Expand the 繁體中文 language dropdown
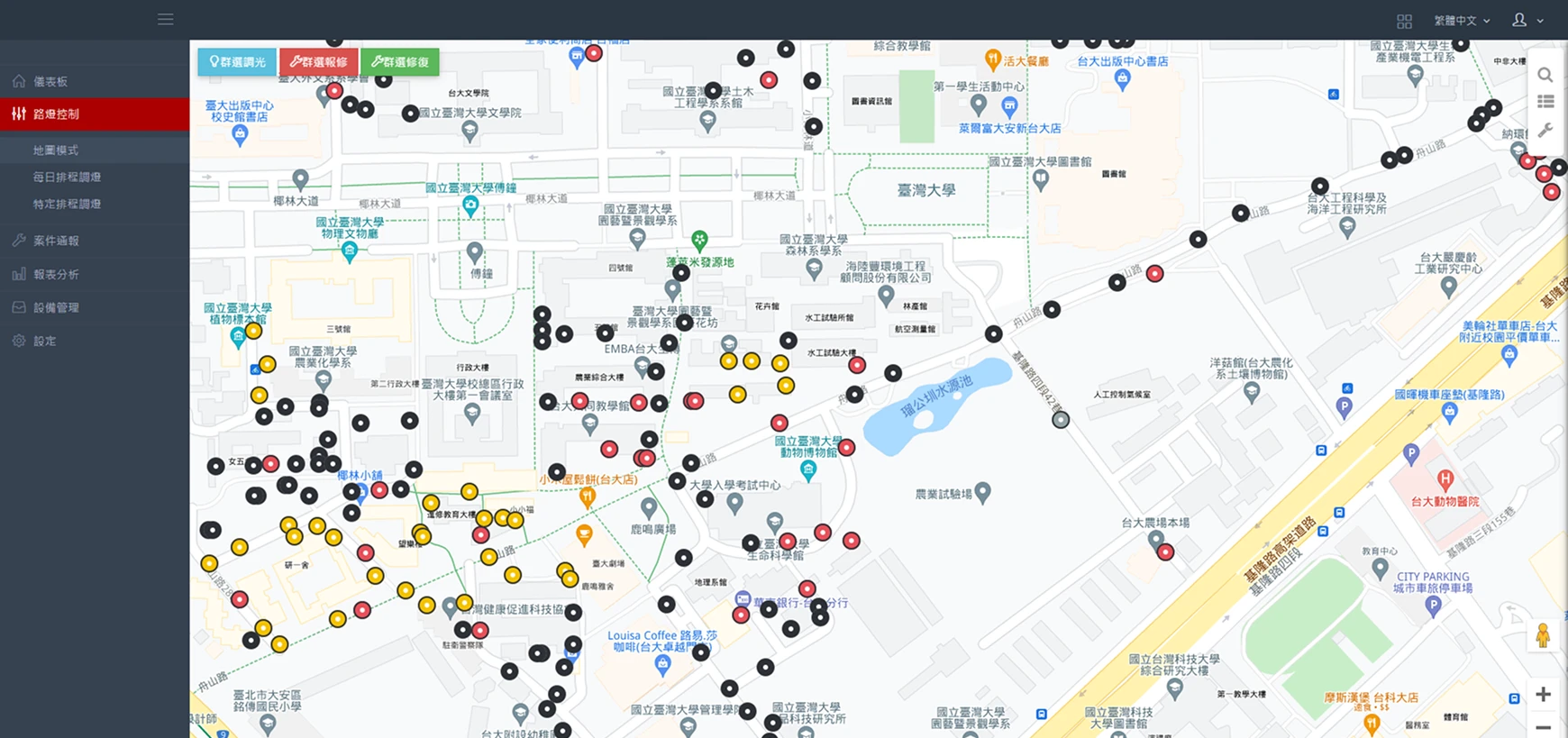Screen dimensions: 1568x738 (x=1461, y=21)
